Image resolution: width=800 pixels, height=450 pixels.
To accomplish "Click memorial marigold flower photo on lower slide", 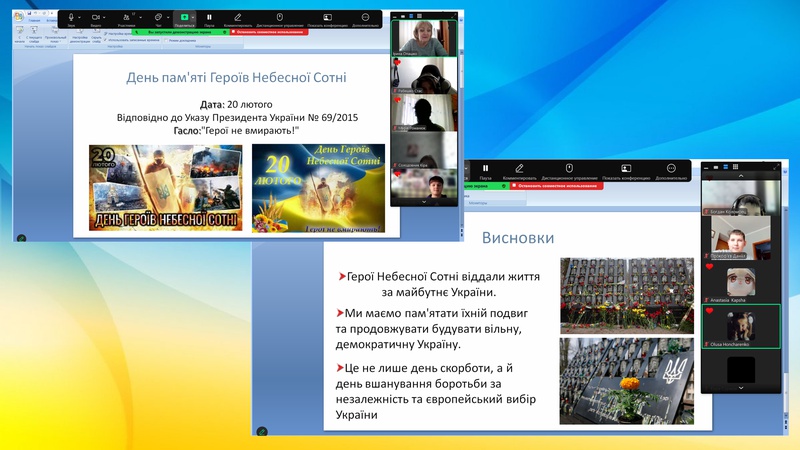I will (627, 381).
